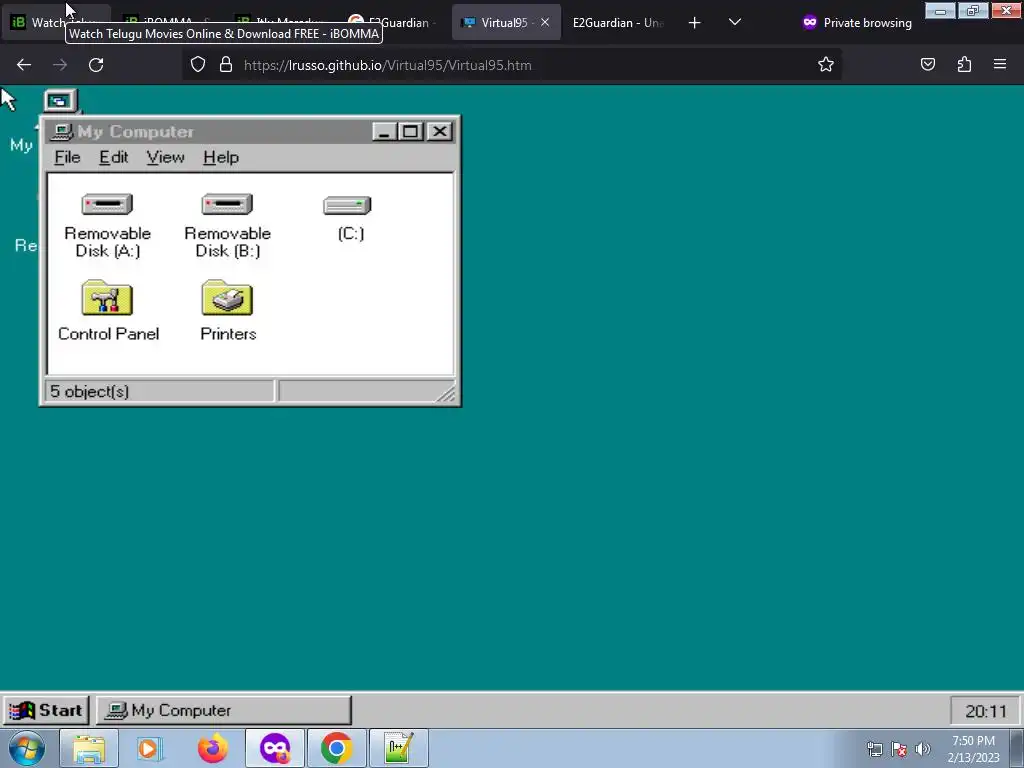Viewport: 1024px width, 768px height.
Task: Select My Computer taskbar button in Windows 95
Action: click(224, 710)
